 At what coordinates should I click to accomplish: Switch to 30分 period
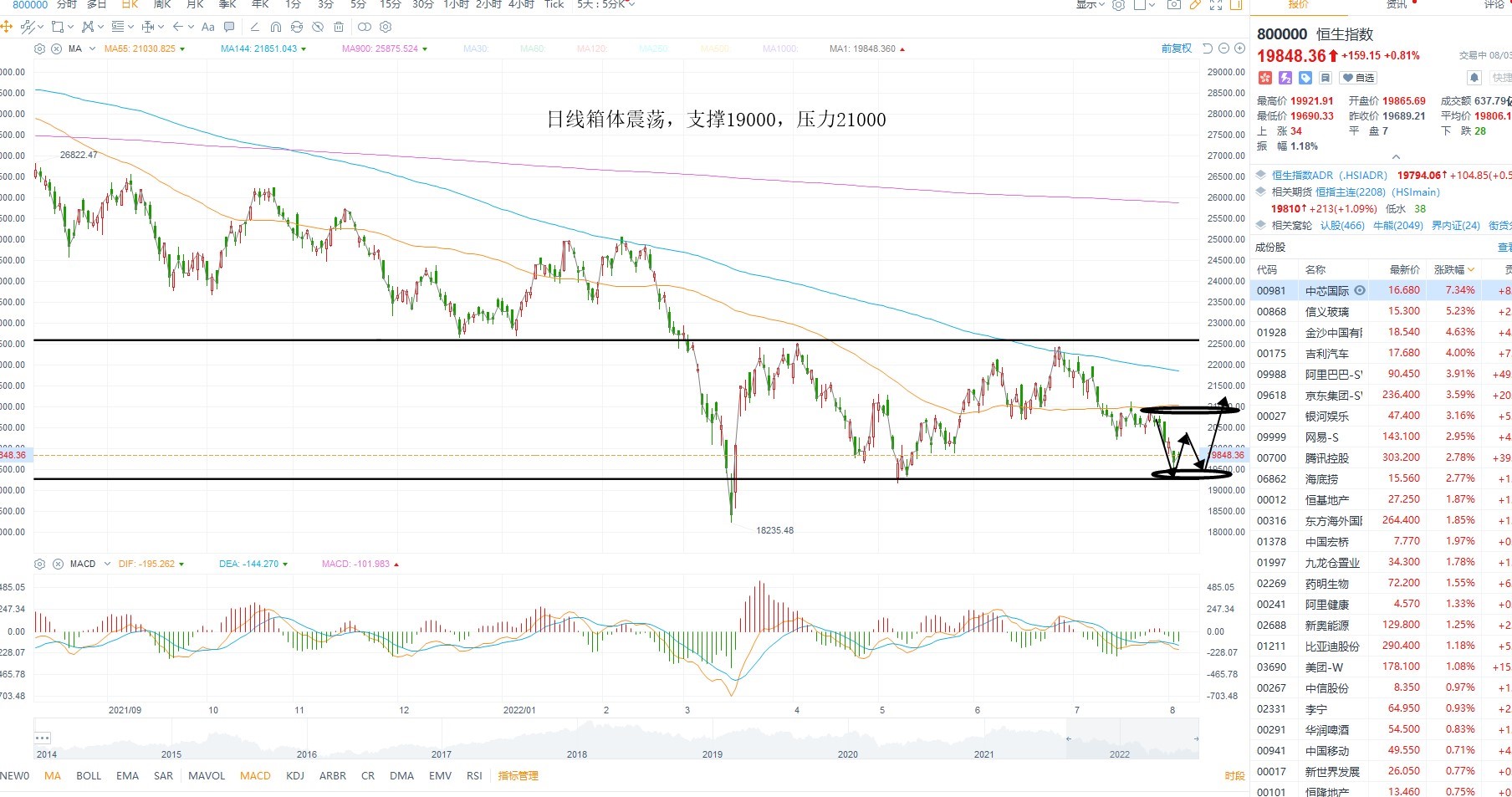pos(422,4)
